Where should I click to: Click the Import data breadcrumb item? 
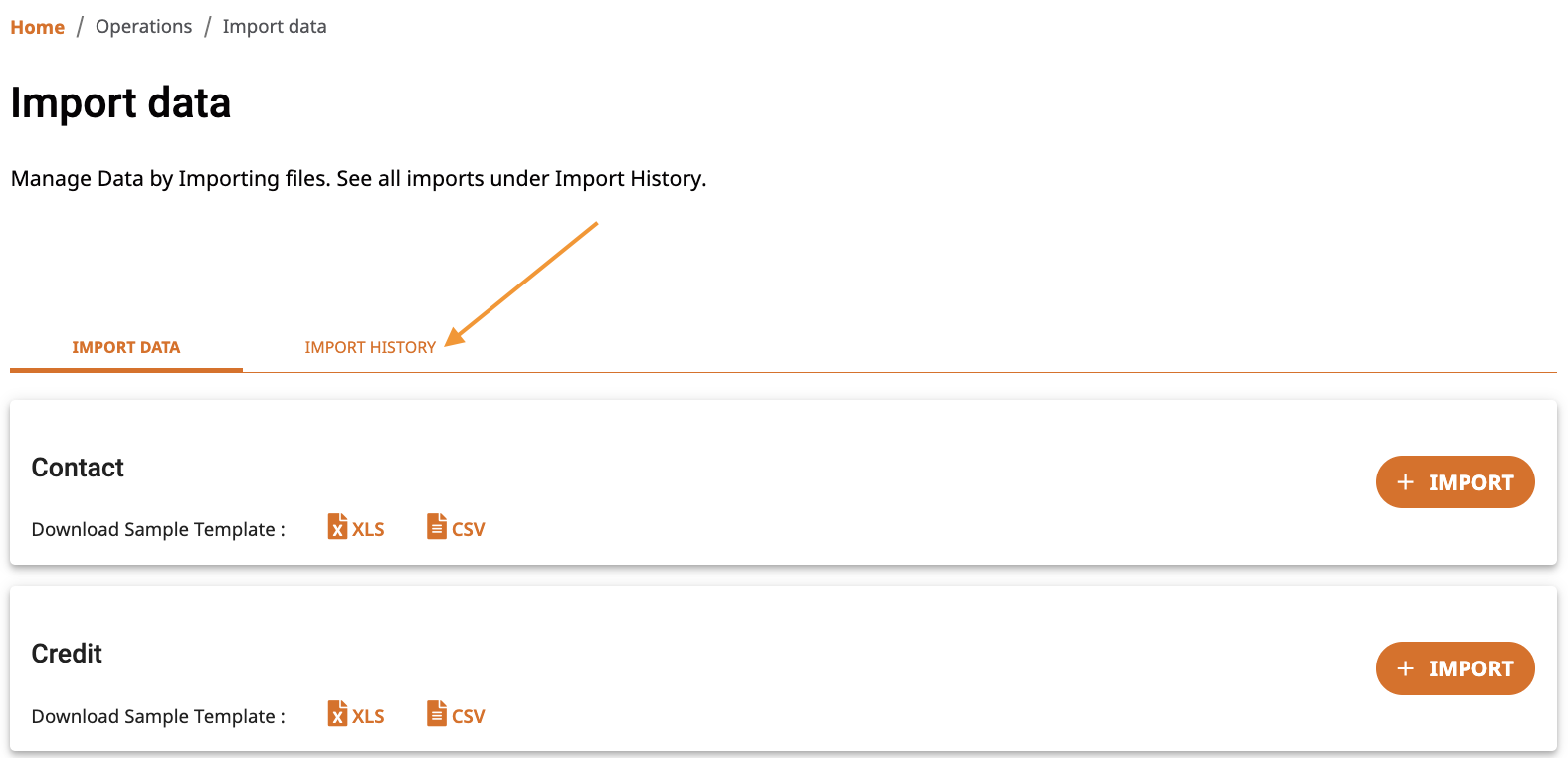pyautogui.click(x=275, y=27)
